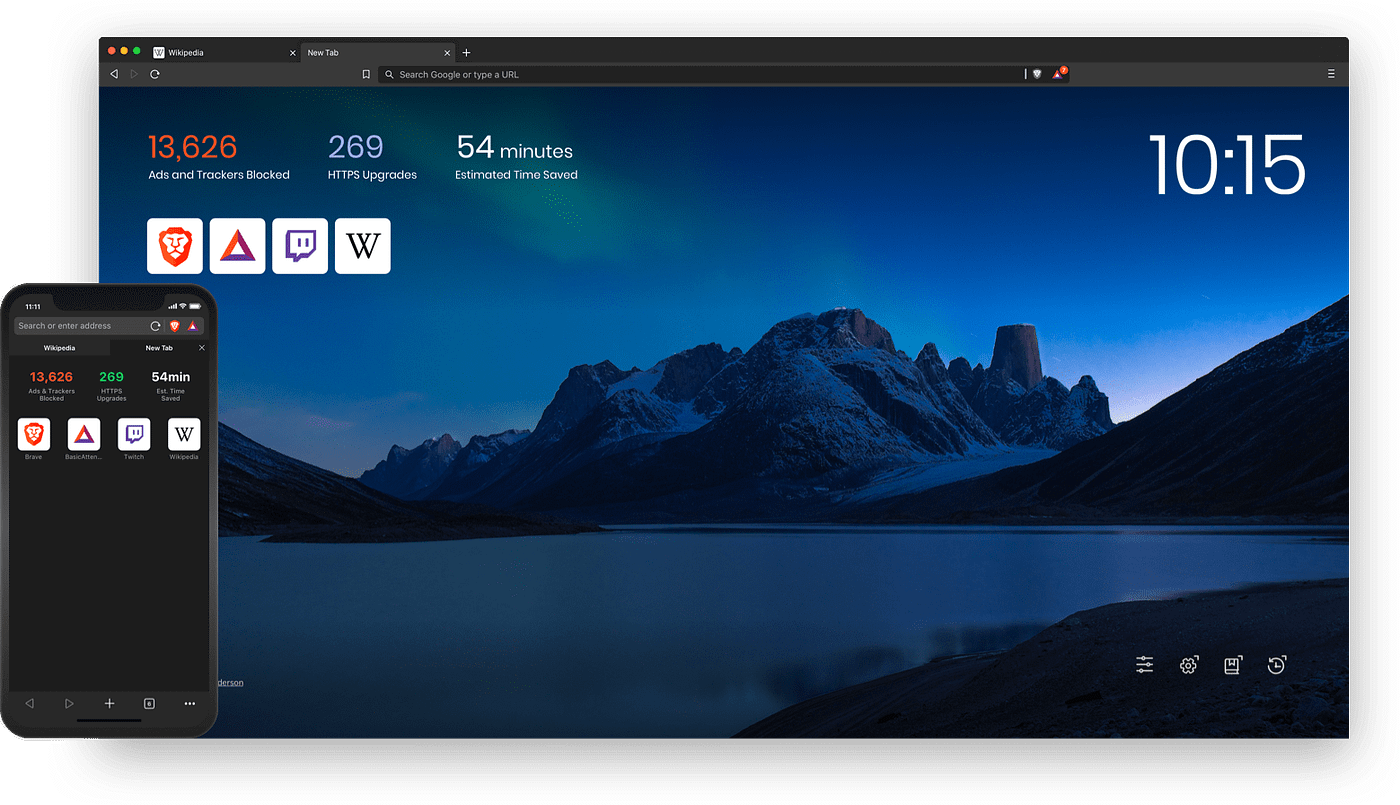
Task: Open bookmarks icon on new tab page
Action: click(x=1233, y=665)
